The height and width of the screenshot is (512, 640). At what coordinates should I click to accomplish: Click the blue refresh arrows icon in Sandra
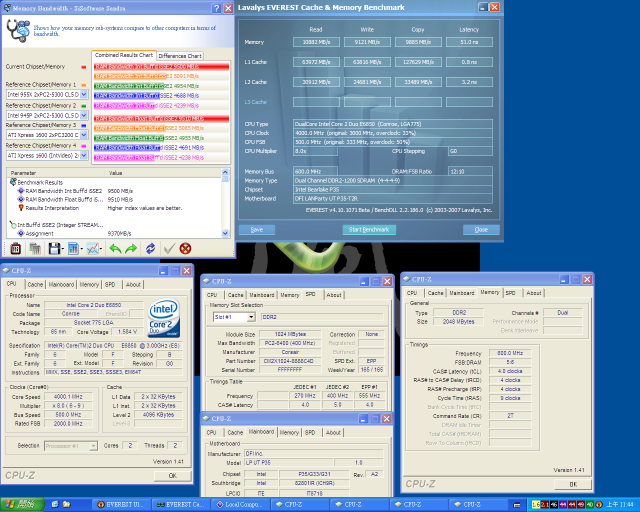(151, 248)
